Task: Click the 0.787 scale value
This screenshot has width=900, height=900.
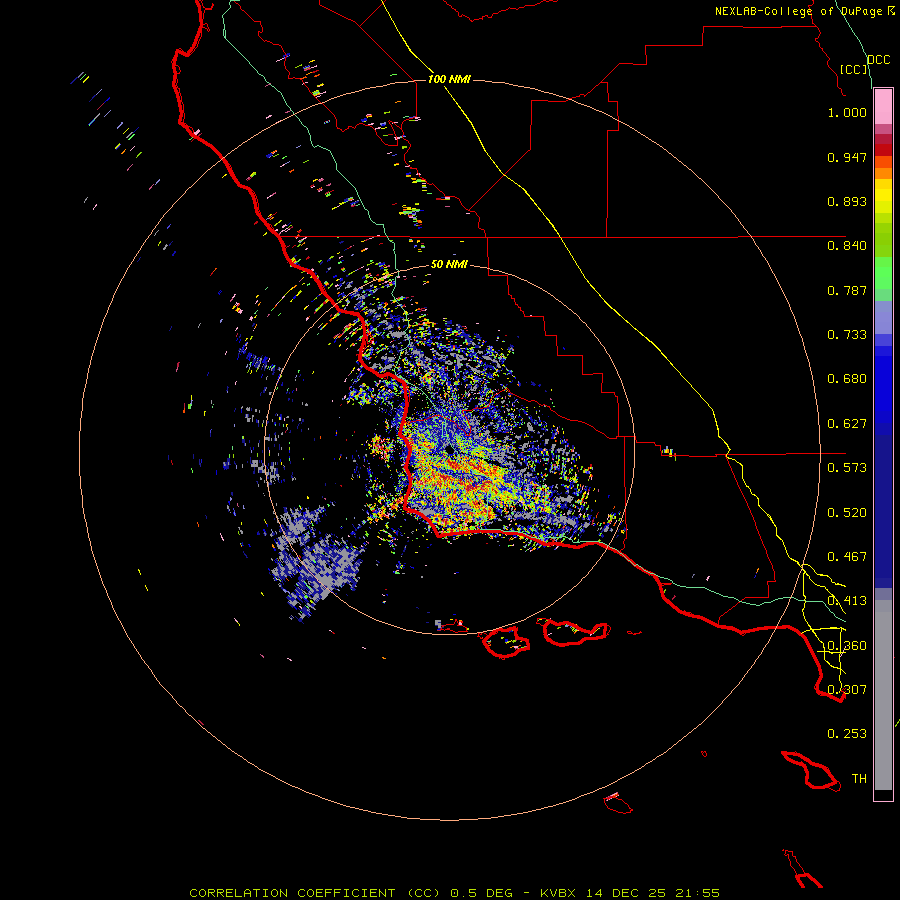Action: [847, 290]
